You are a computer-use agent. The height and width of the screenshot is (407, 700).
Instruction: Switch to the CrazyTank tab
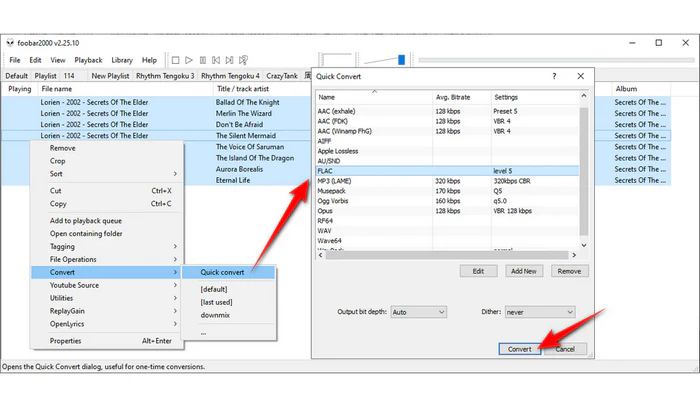coord(282,76)
